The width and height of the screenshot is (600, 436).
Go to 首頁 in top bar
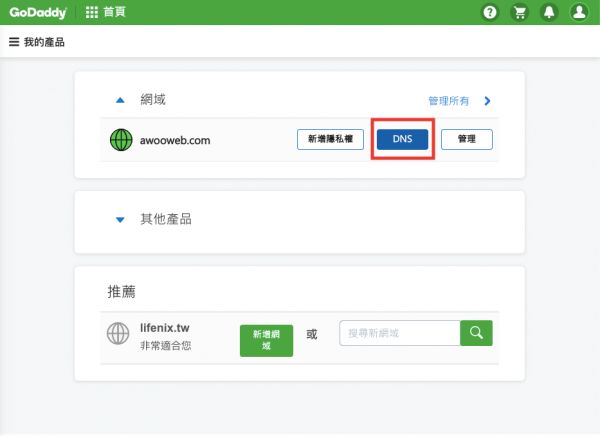pos(114,12)
